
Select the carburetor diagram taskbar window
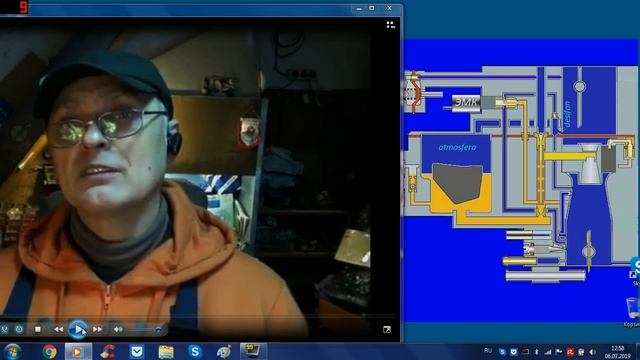(253, 351)
